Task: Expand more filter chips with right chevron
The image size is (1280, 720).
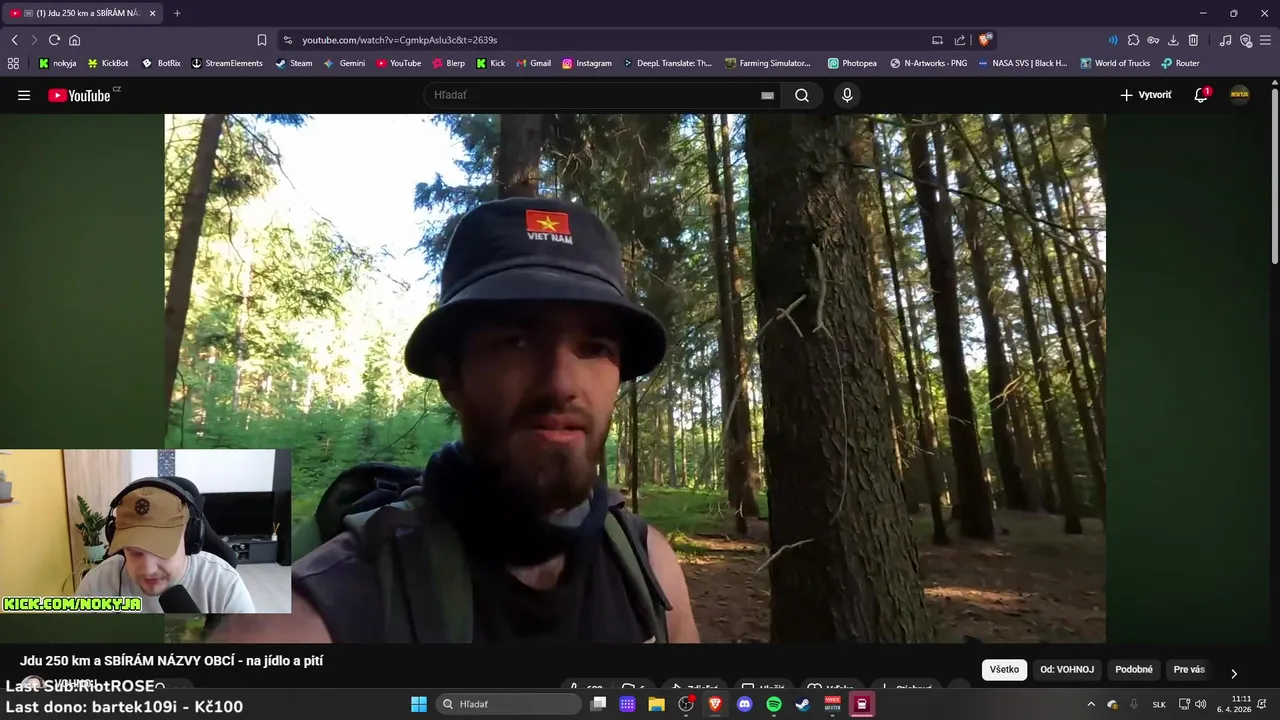Action: [1233, 673]
